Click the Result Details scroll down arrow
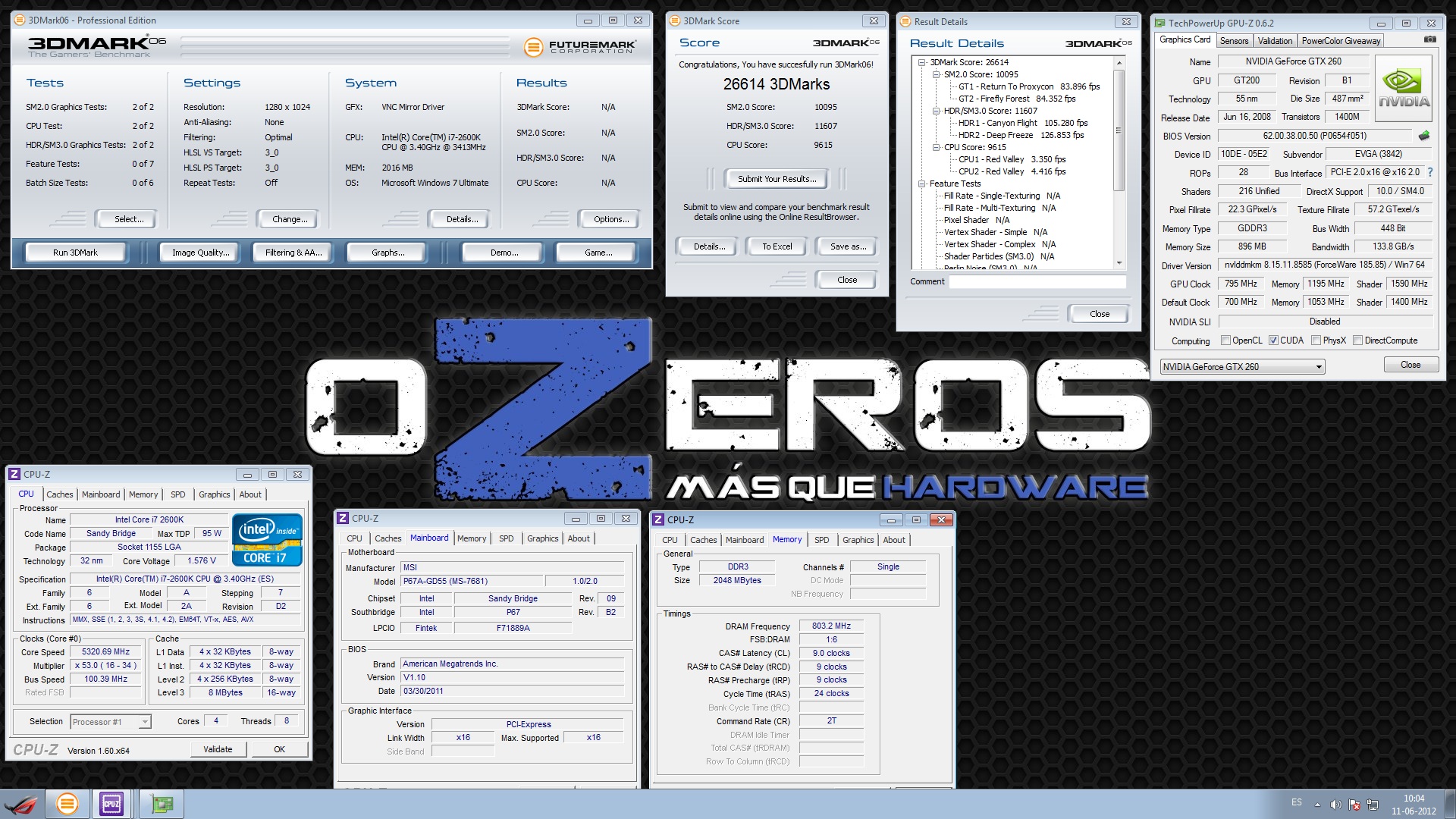 click(1119, 263)
